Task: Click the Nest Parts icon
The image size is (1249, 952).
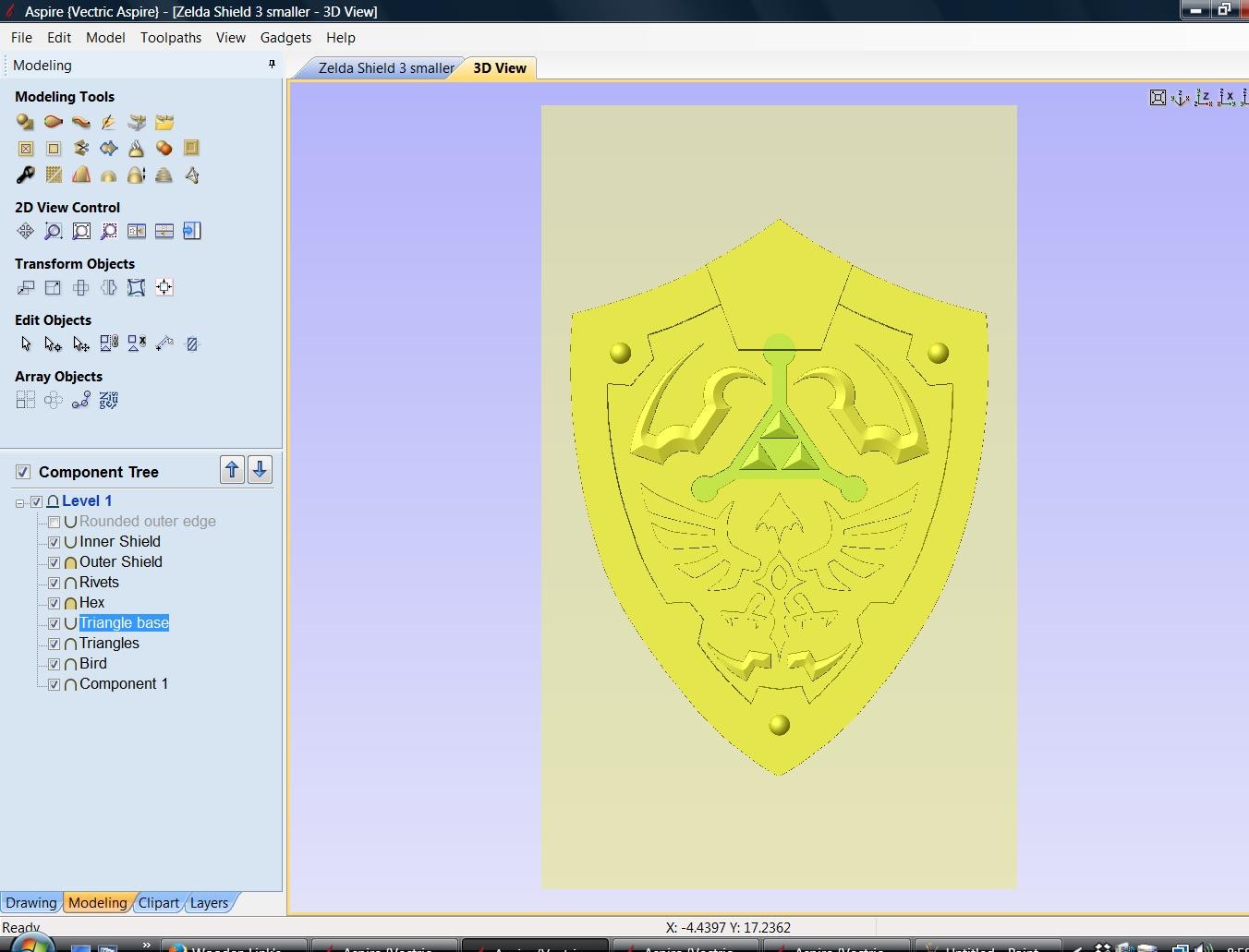Action: (108, 400)
